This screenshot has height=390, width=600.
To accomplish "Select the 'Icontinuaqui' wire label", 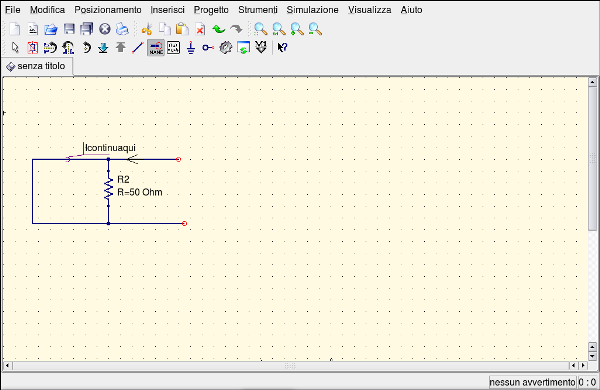I will (110, 148).
